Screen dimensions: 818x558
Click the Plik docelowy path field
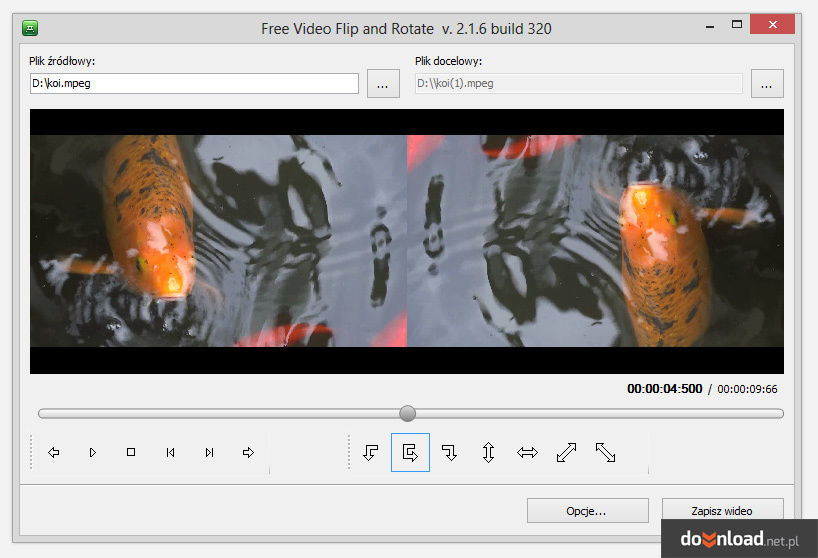point(579,83)
